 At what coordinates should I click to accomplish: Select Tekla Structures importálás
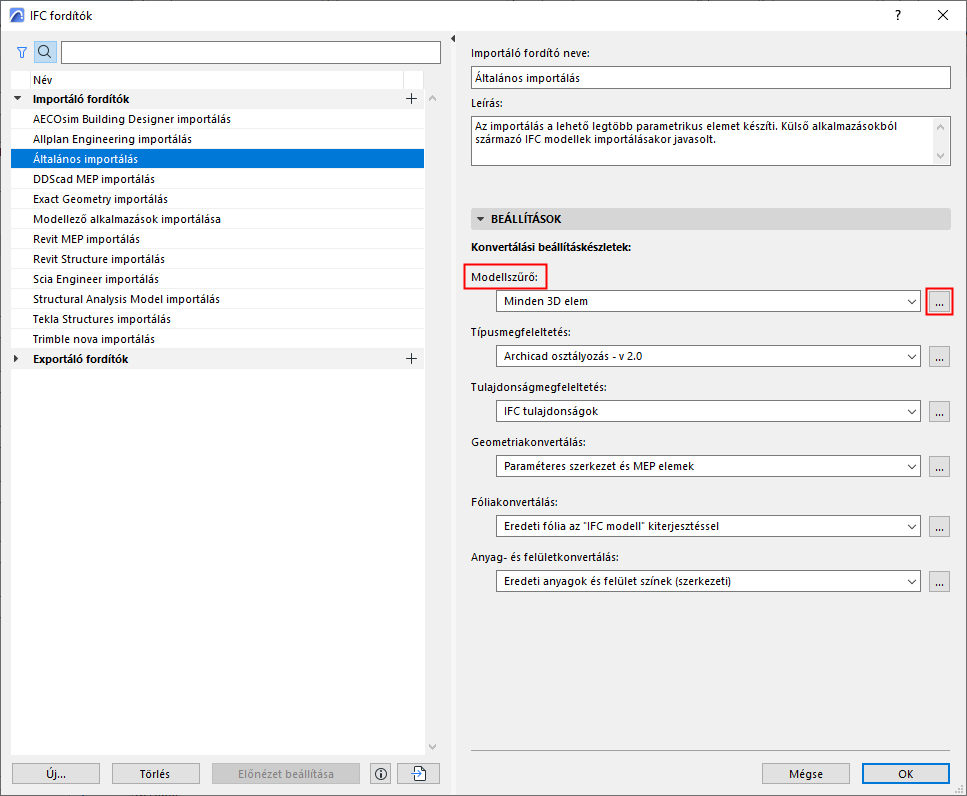pos(217,319)
